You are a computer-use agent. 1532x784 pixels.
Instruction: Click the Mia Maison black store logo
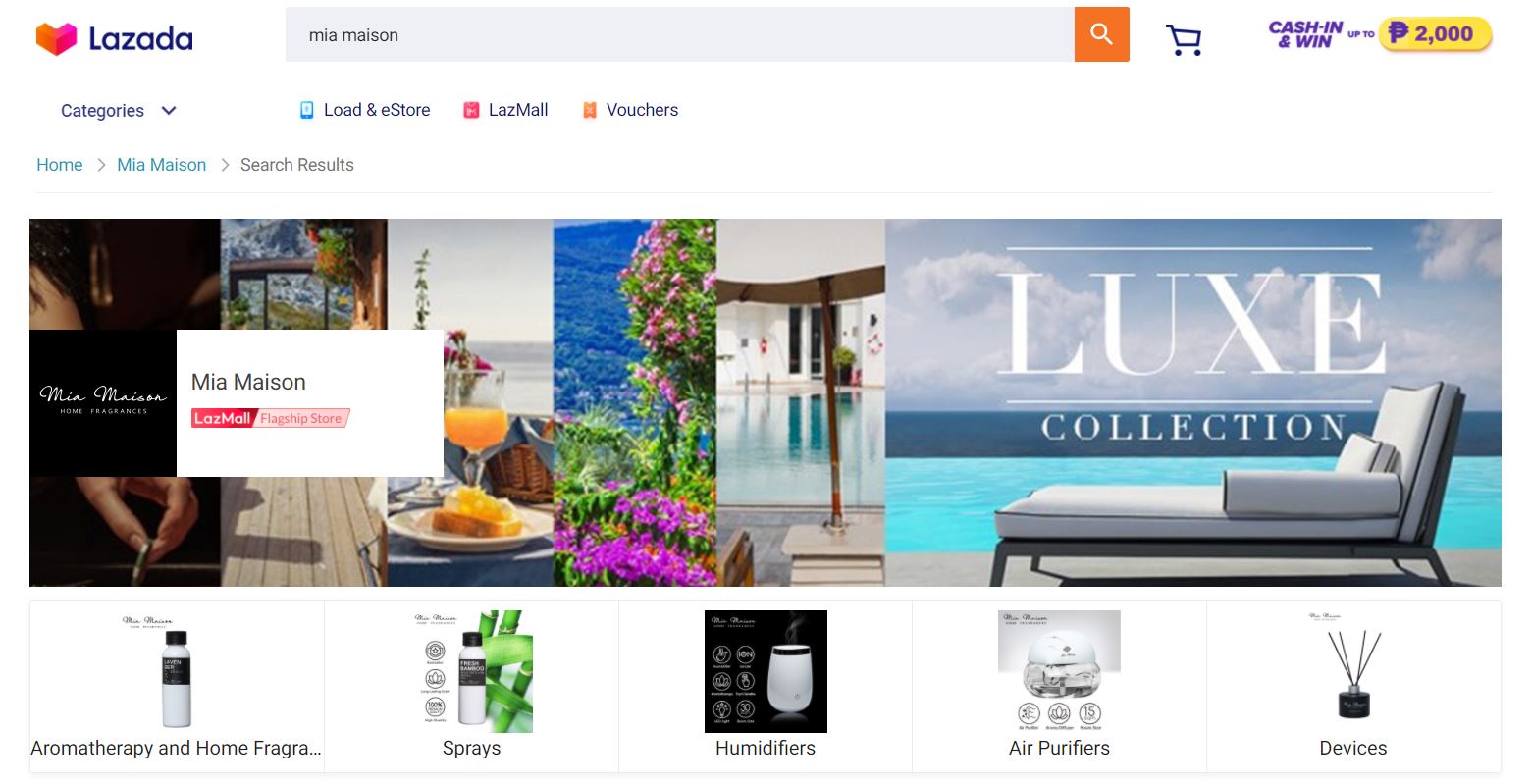[103, 403]
